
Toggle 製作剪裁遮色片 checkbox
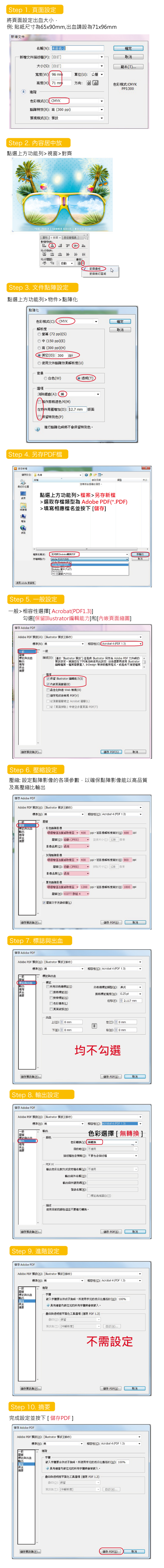pos(40,402)
